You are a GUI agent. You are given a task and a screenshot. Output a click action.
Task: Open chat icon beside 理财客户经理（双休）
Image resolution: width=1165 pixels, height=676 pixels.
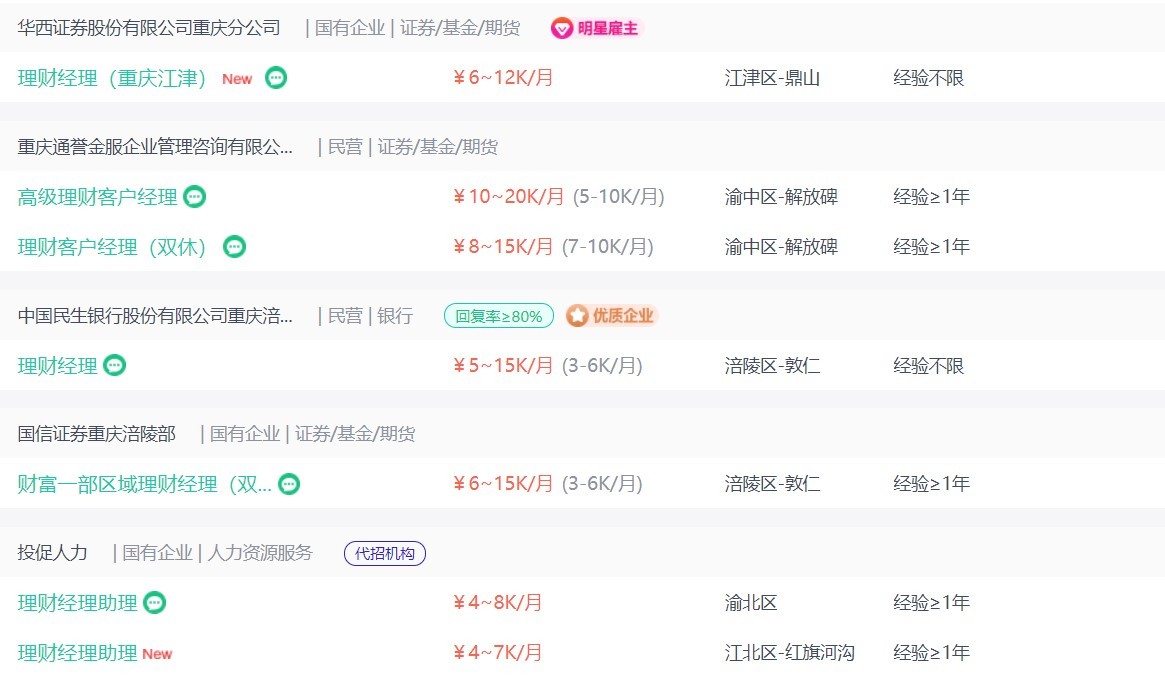click(x=234, y=247)
